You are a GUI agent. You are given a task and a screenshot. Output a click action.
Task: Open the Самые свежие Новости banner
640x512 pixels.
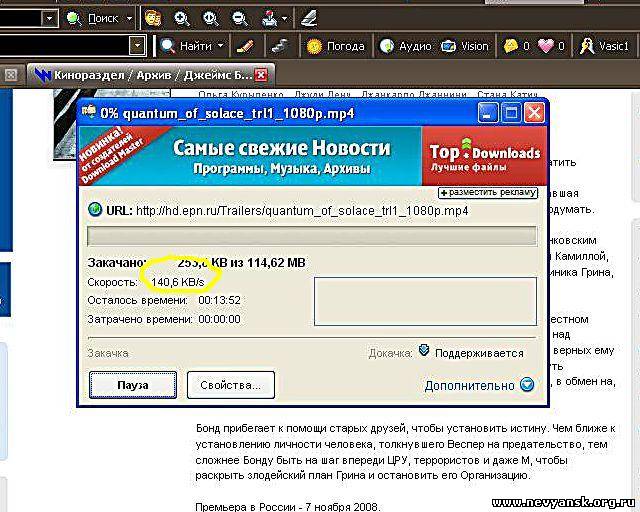(x=250, y=156)
